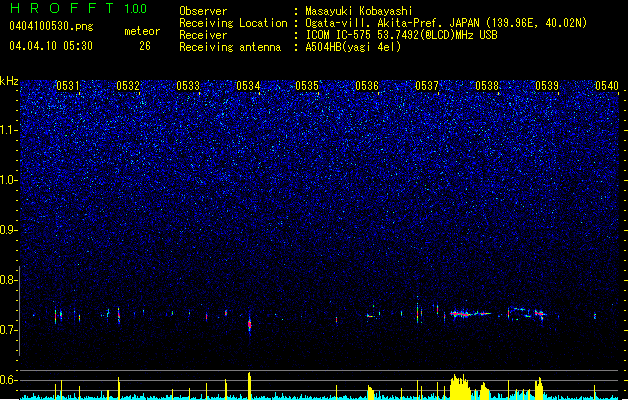Click the 0539 time marker
This screenshot has height=400, width=629.
click(x=547, y=86)
